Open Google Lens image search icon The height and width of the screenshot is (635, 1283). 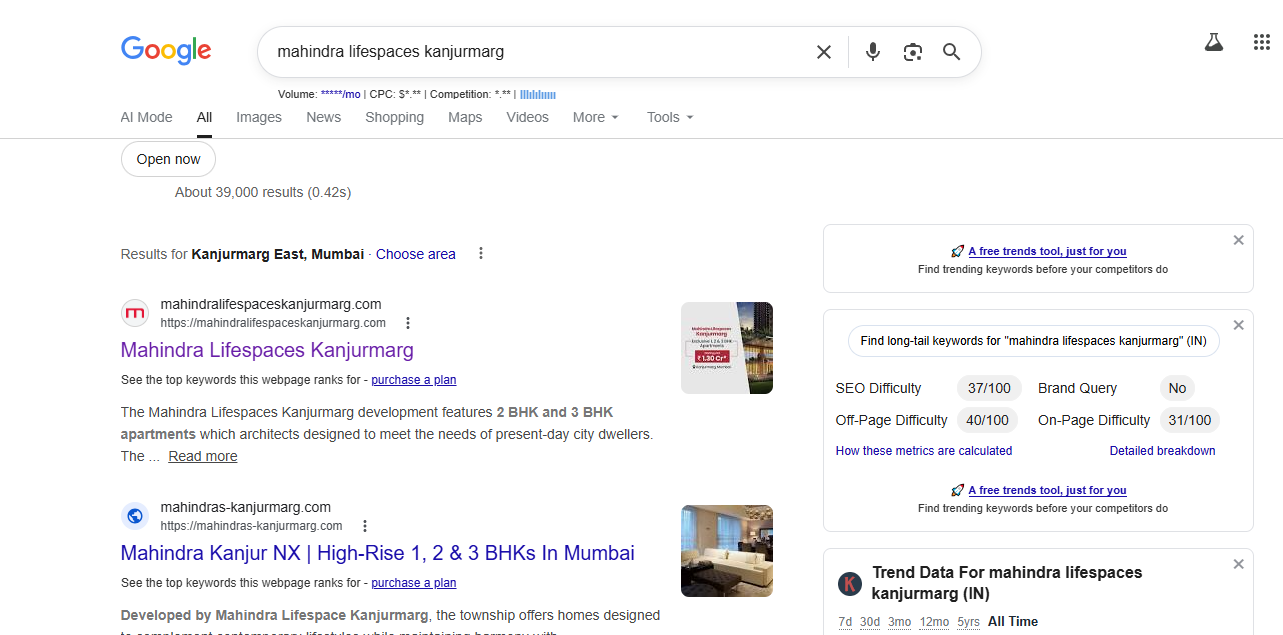pyautogui.click(x=912, y=52)
